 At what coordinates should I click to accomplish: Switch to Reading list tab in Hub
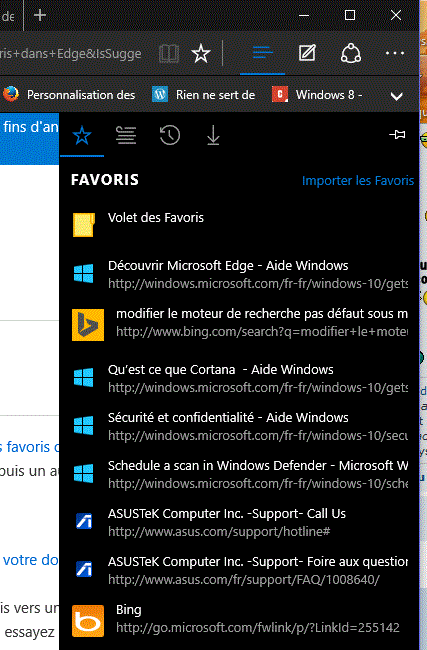126,136
